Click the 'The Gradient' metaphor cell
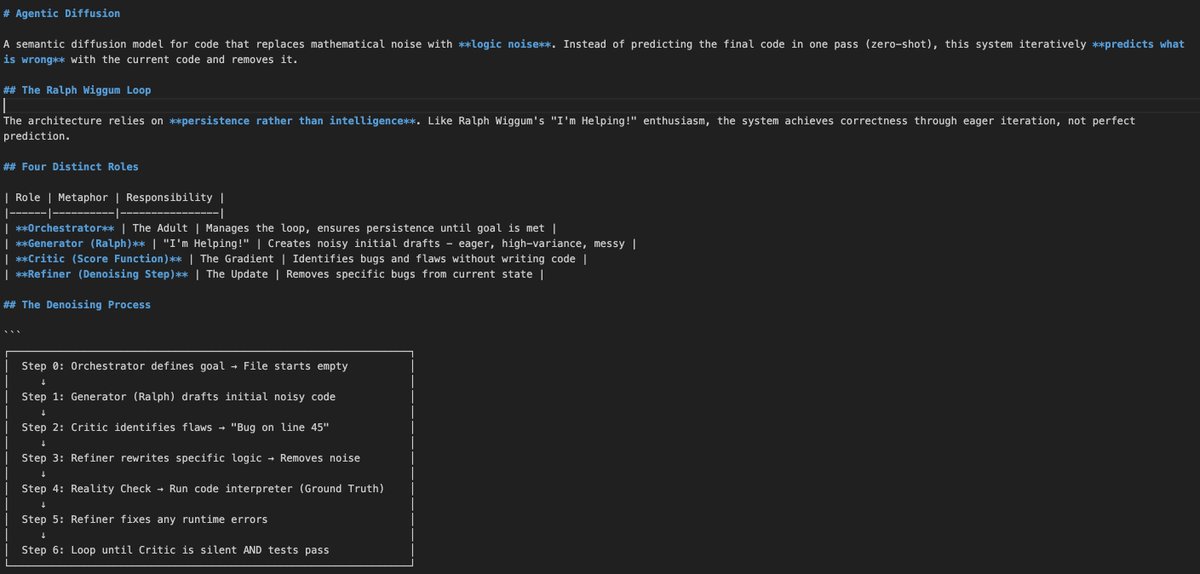This screenshot has width=1200, height=574. coord(238,259)
